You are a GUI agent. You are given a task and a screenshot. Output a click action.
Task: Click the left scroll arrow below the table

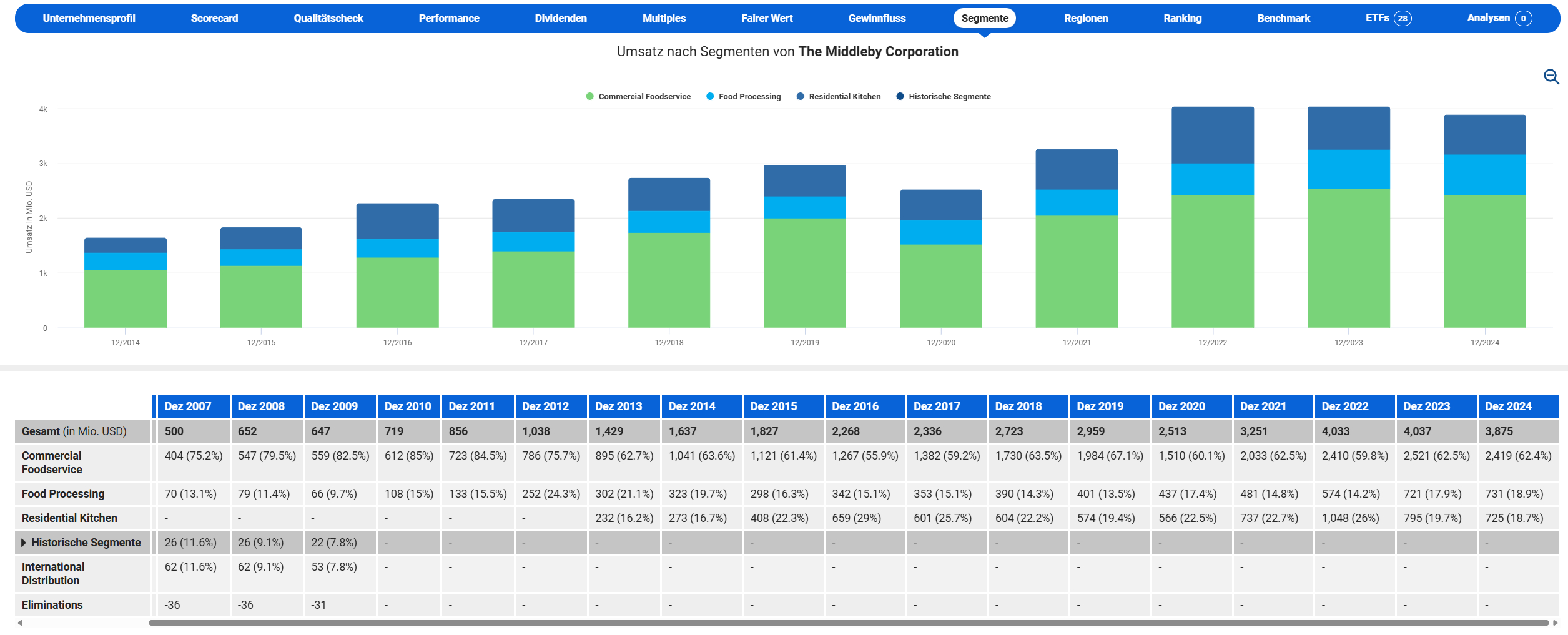(20, 623)
